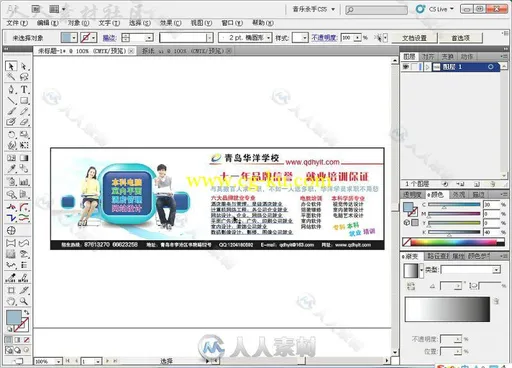Select the Blob Brush tool
Viewport: 512px width, 368px height.
click(x=11, y=122)
